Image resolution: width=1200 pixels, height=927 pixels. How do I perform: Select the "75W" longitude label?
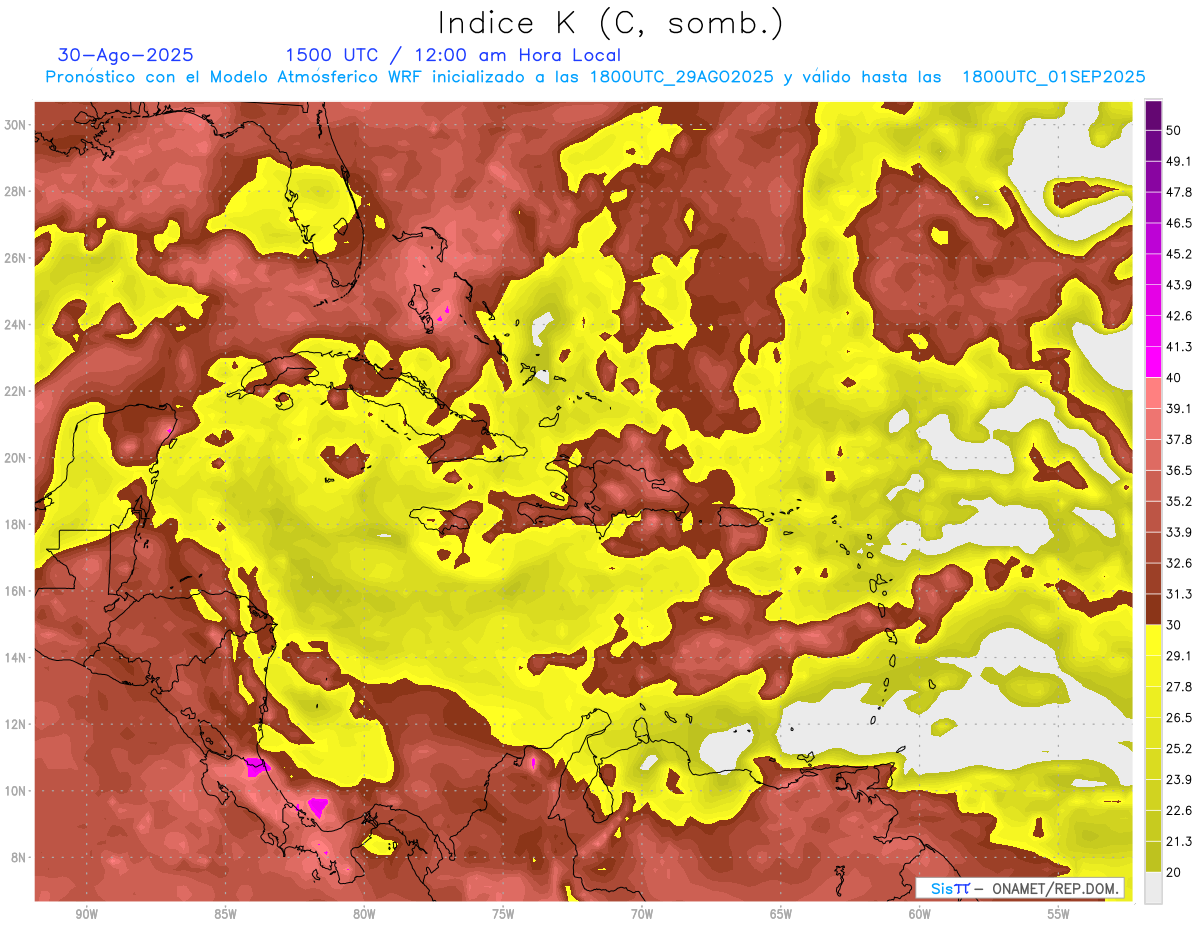click(x=503, y=915)
